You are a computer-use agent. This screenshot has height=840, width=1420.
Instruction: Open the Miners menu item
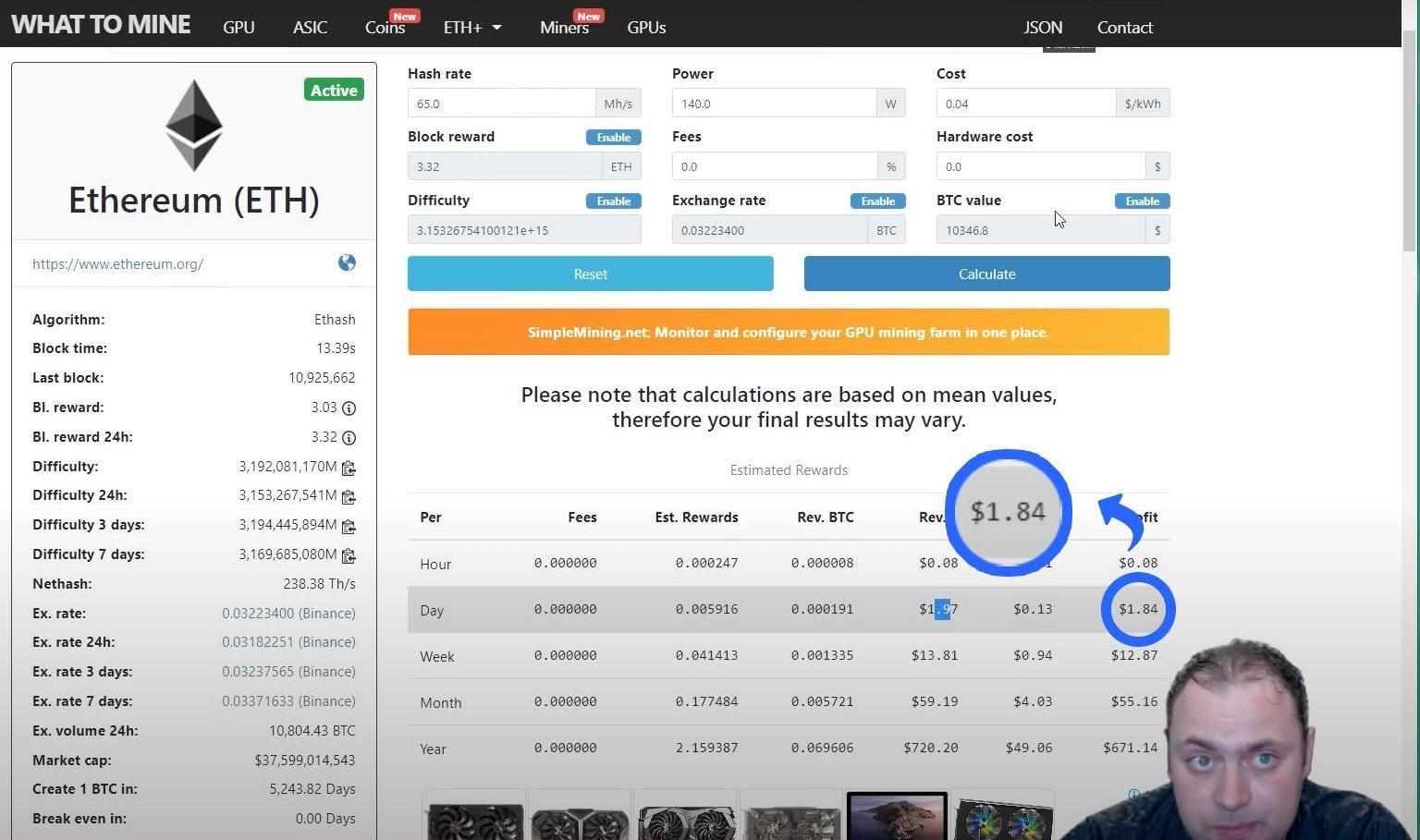pos(564,28)
